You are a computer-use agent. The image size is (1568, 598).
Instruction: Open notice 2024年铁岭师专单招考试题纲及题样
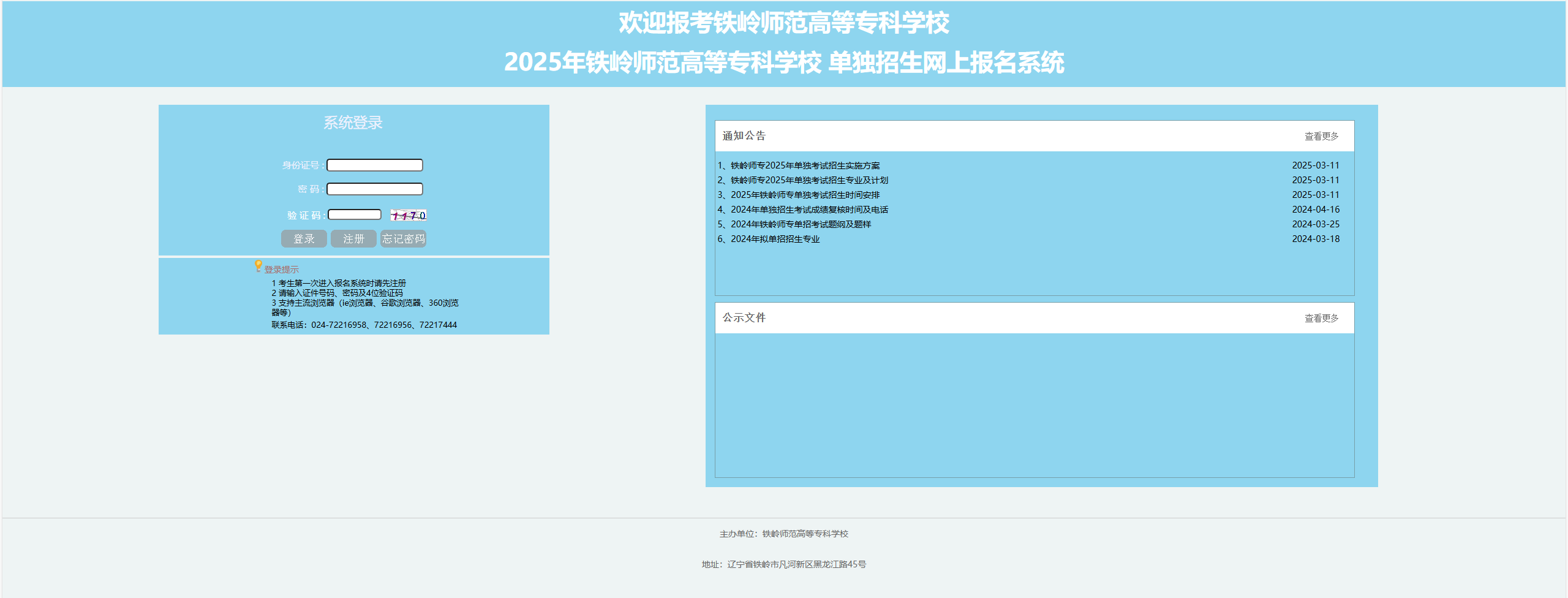(x=801, y=224)
